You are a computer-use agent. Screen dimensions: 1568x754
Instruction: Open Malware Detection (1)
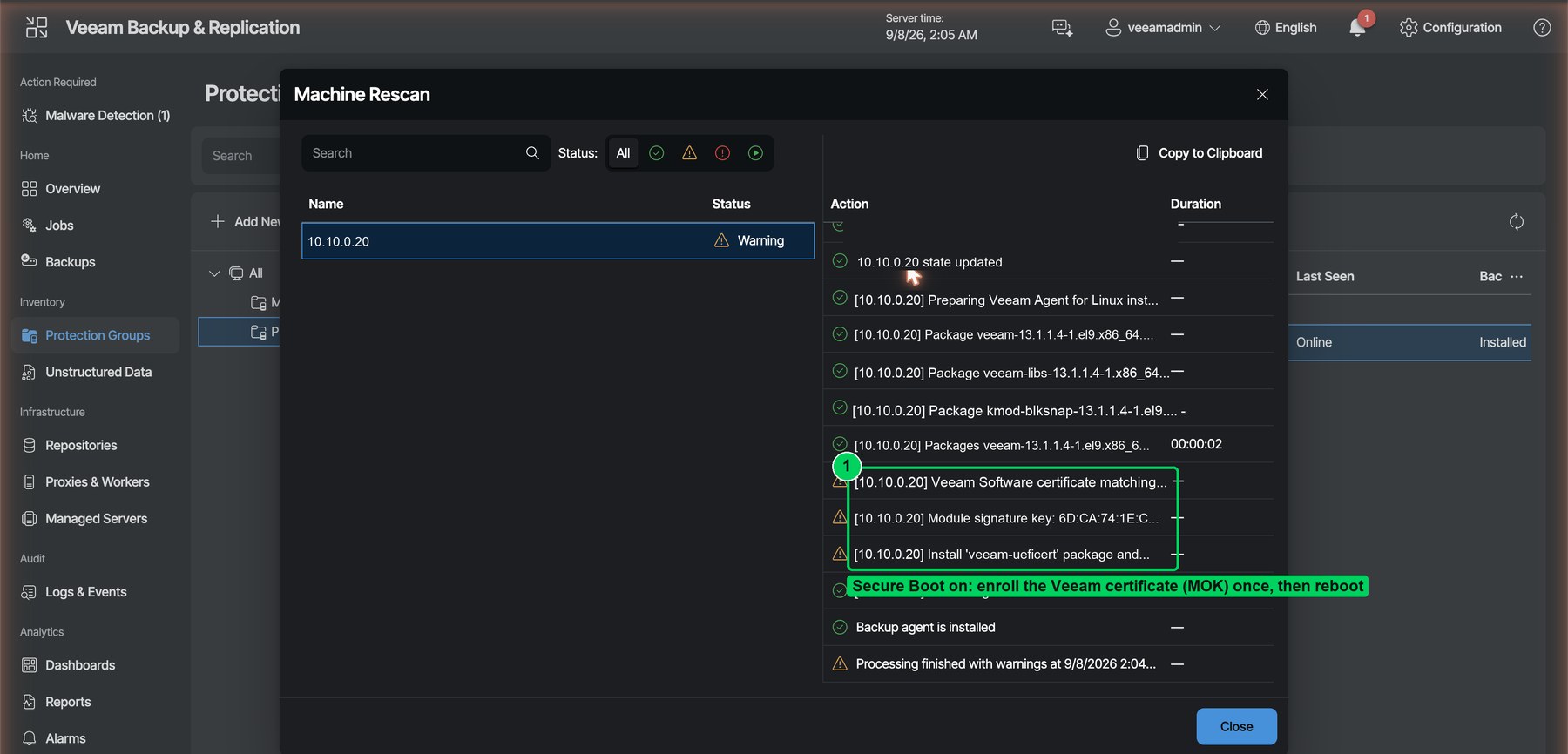[x=96, y=116]
